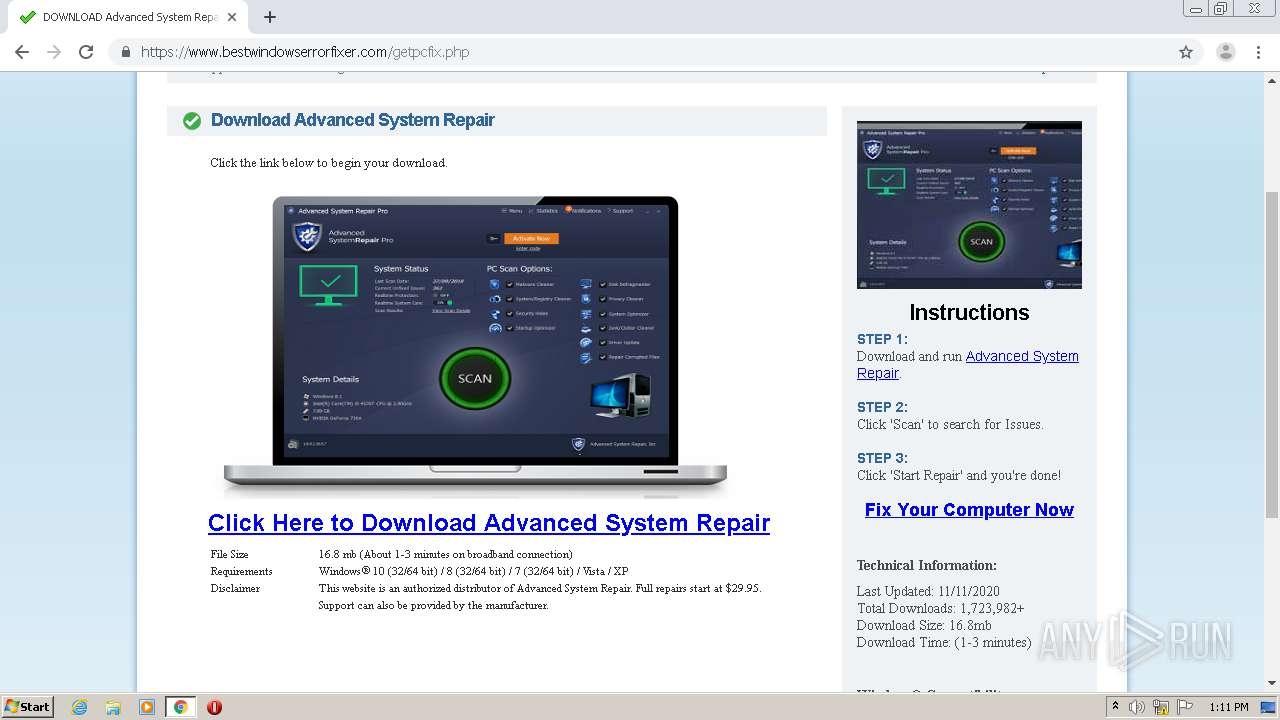Screen dimensions: 1280x720
Task: Select the DOWNLOAD Advanced System Repair tab
Action: [128, 17]
